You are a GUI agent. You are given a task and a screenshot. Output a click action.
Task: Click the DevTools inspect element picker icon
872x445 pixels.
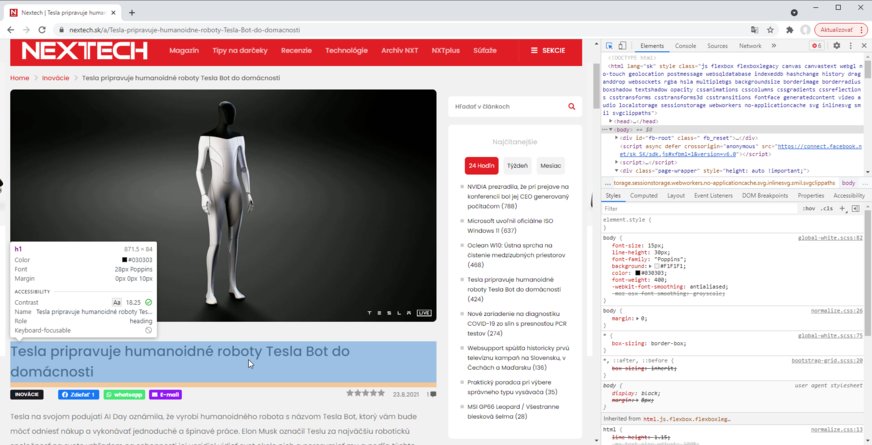611,46
